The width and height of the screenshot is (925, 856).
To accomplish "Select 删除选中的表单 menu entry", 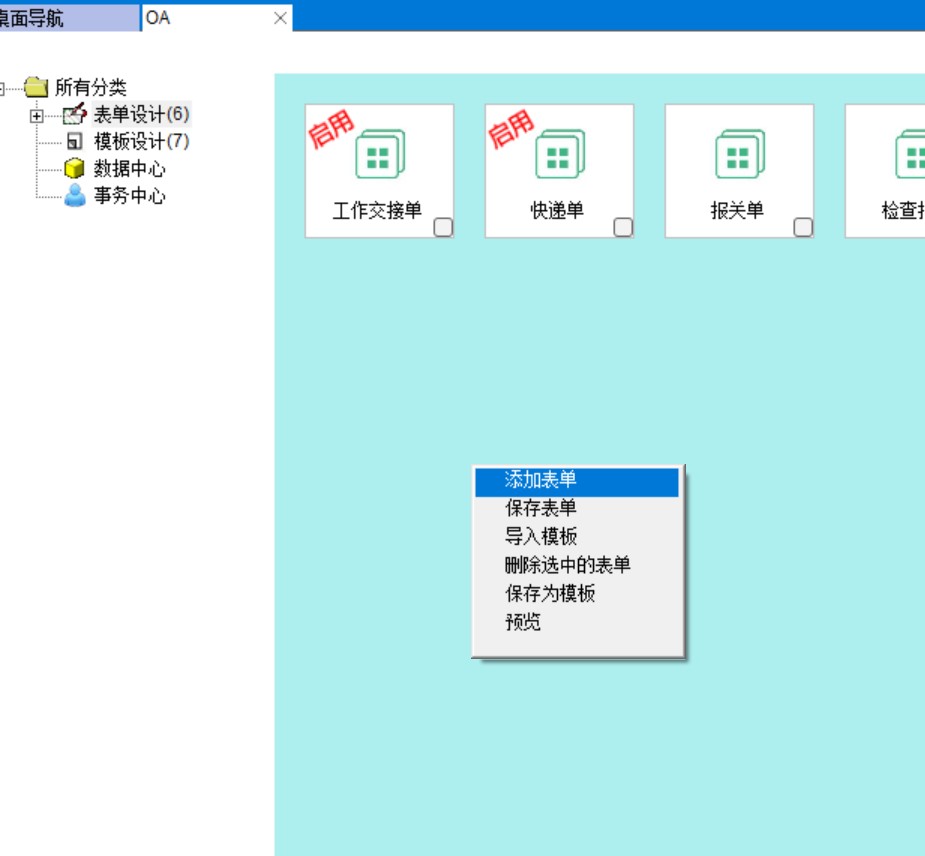I will pyautogui.click(x=568, y=566).
